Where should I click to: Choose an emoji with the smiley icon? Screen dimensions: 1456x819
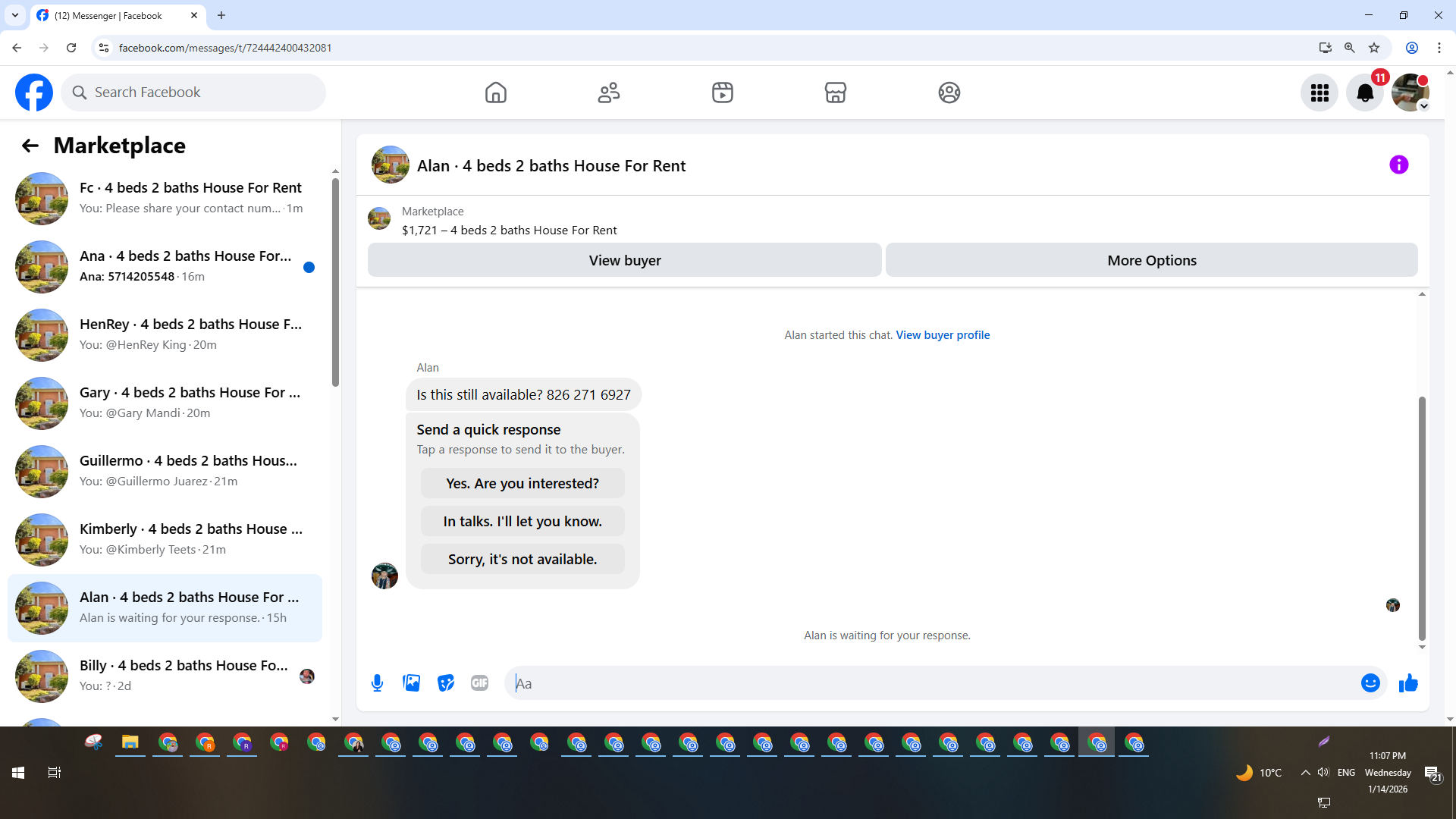1370,683
